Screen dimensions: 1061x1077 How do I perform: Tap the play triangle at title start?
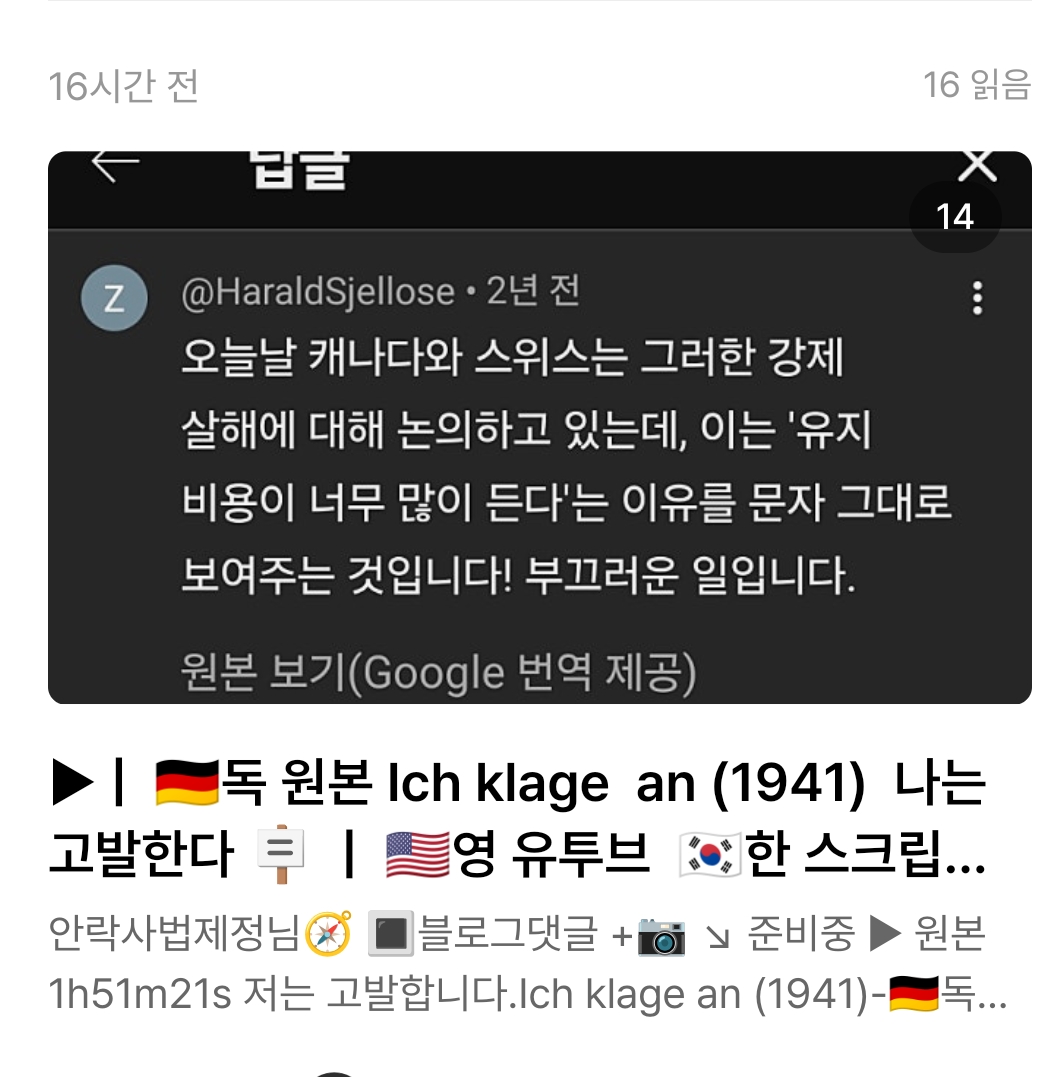pyautogui.click(x=73, y=783)
